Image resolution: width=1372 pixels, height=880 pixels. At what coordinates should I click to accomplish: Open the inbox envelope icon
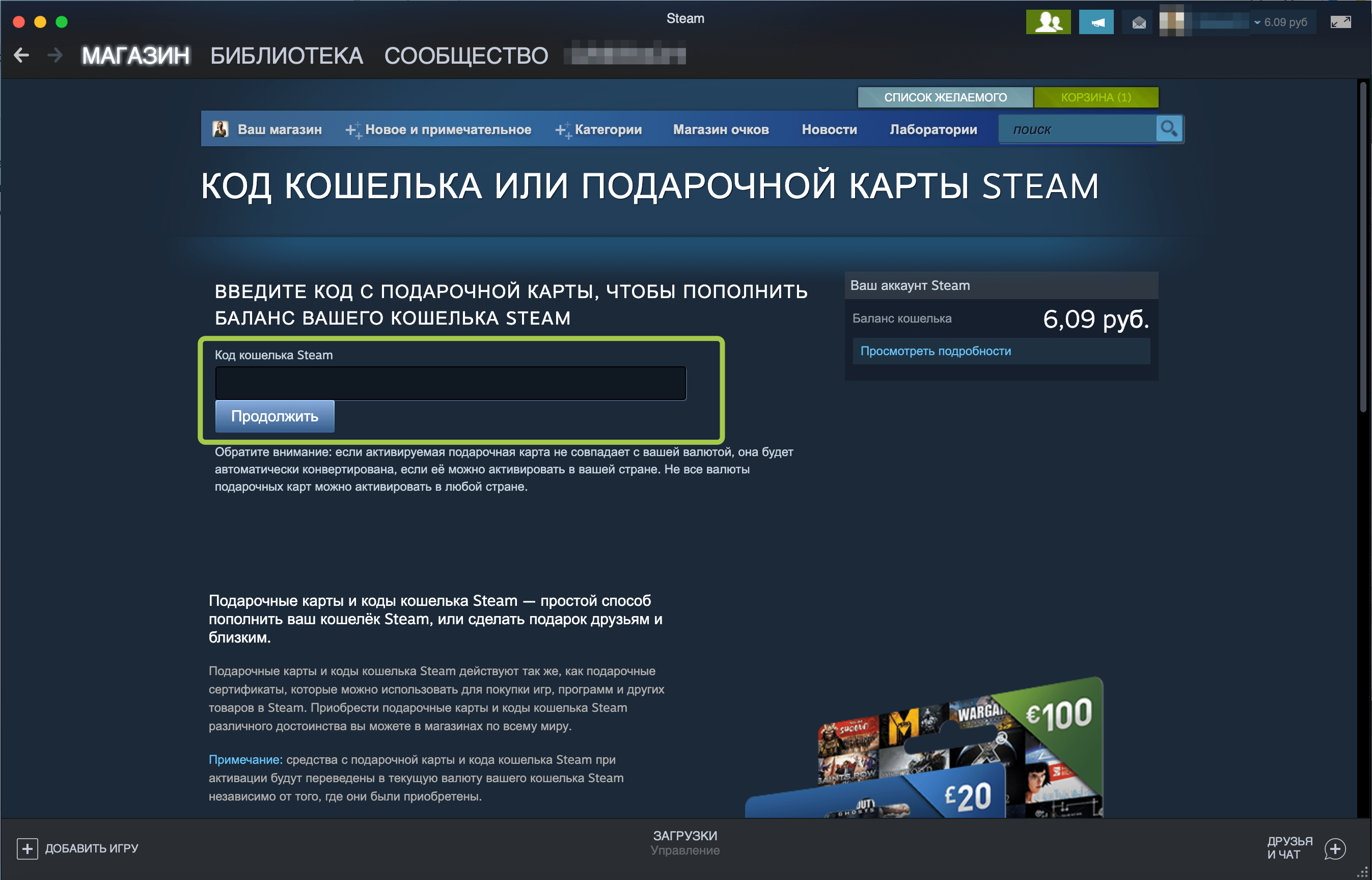[1138, 22]
